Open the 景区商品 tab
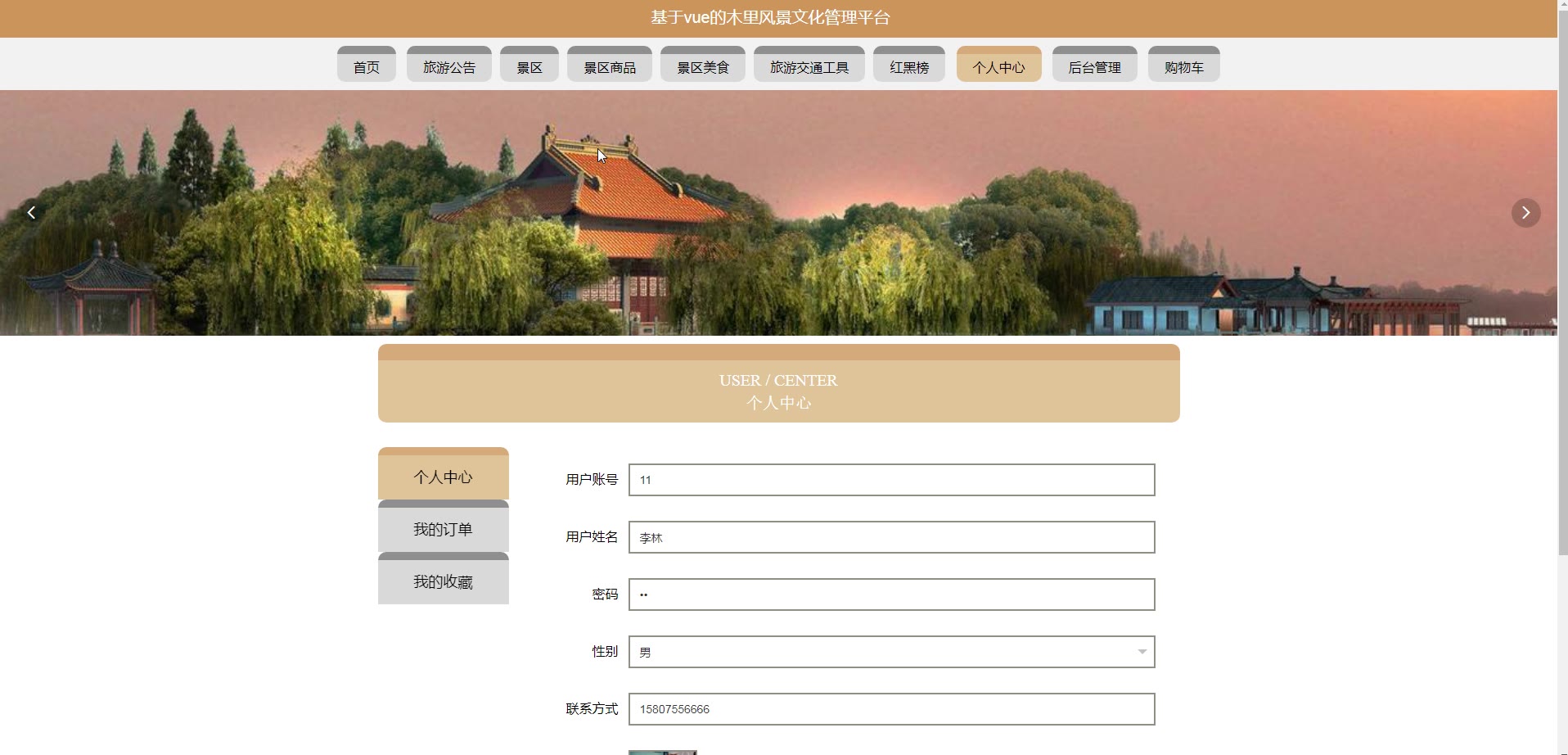 click(610, 64)
